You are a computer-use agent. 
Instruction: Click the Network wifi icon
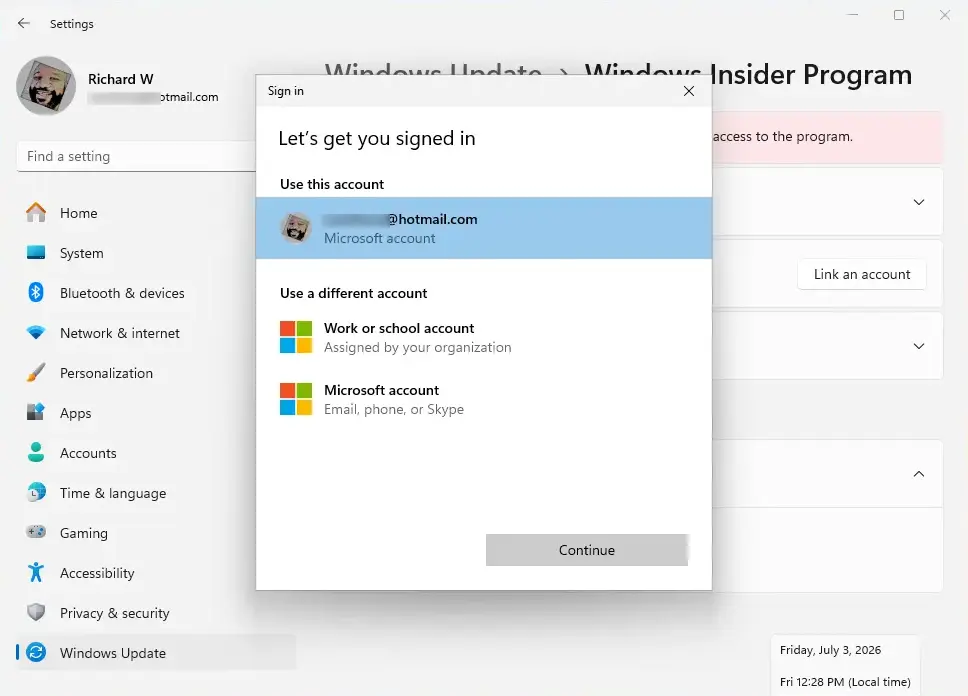pyautogui.click(x=36, y=332)
